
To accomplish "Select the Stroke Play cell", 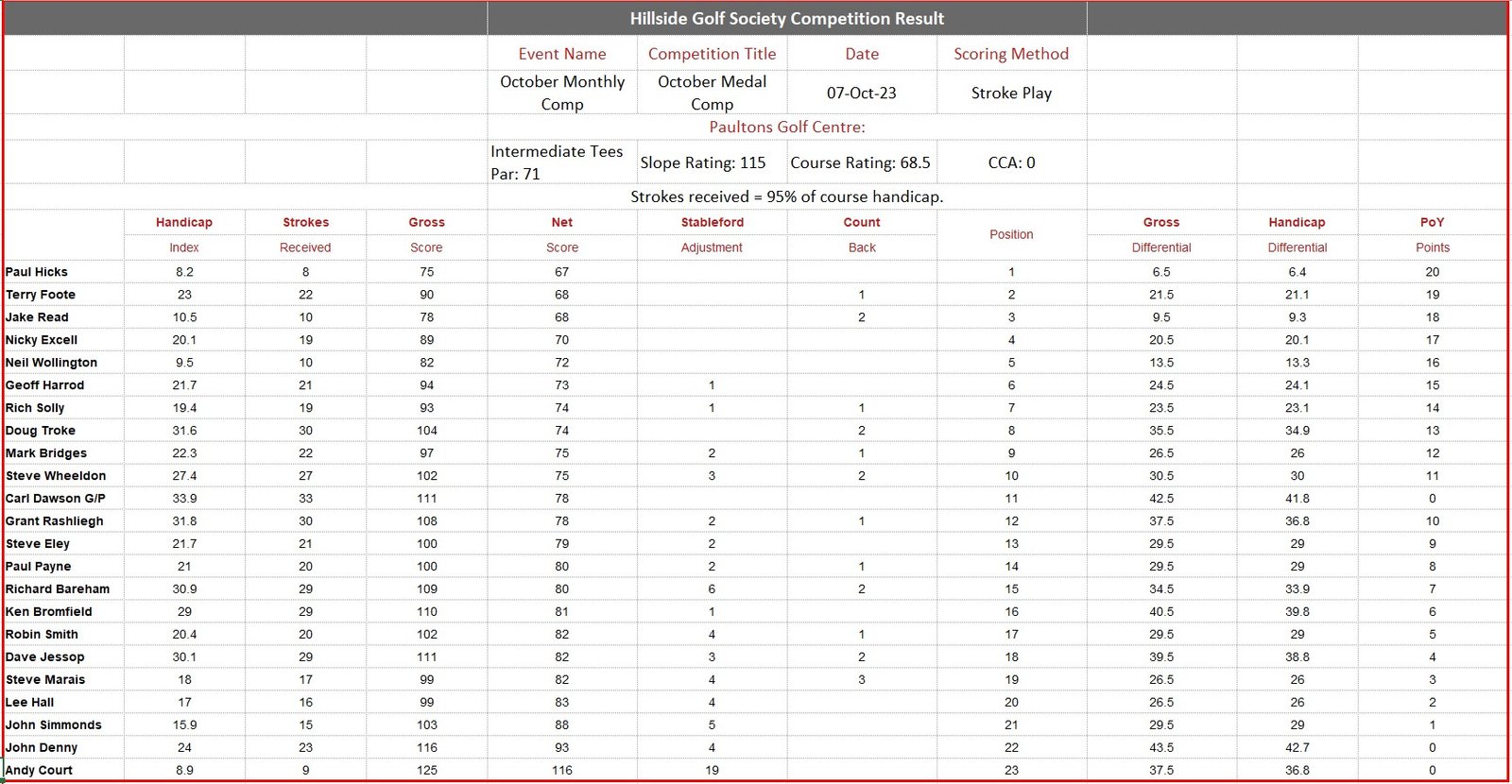I will (1011, 93).
